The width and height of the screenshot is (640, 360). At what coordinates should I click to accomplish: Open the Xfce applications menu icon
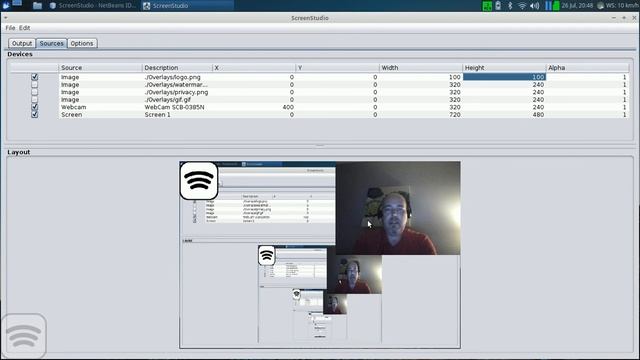(6, 5)
